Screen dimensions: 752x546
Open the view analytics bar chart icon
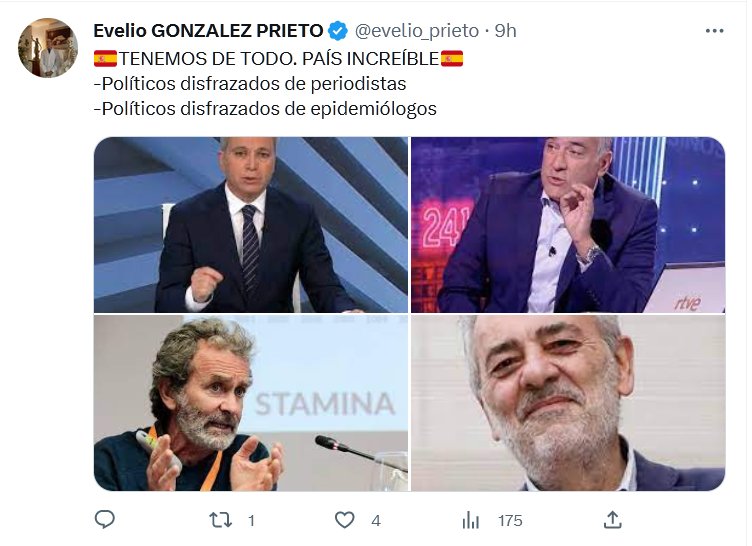pos(471,520)
